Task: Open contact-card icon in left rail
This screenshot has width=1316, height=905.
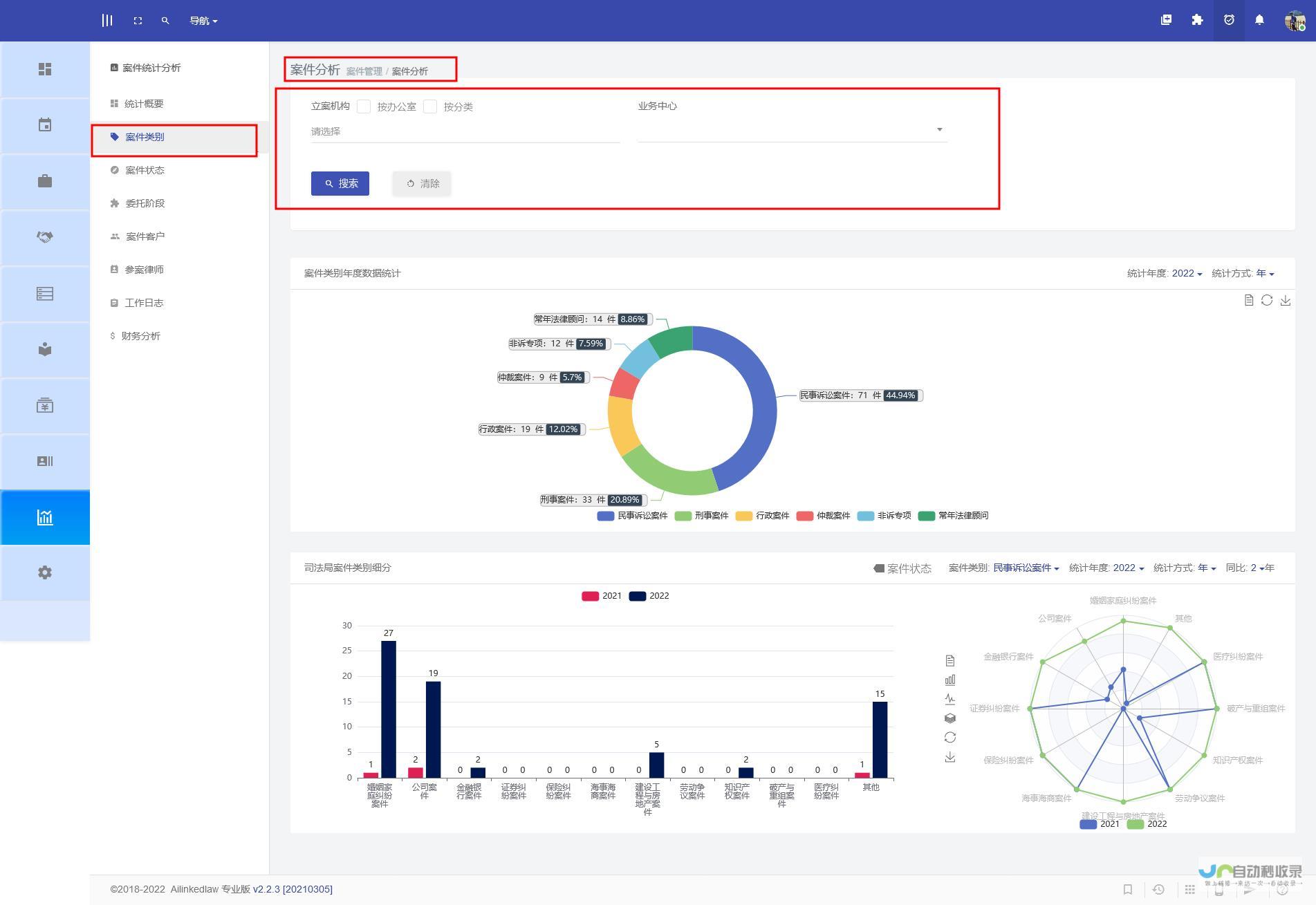Action: 45,461
